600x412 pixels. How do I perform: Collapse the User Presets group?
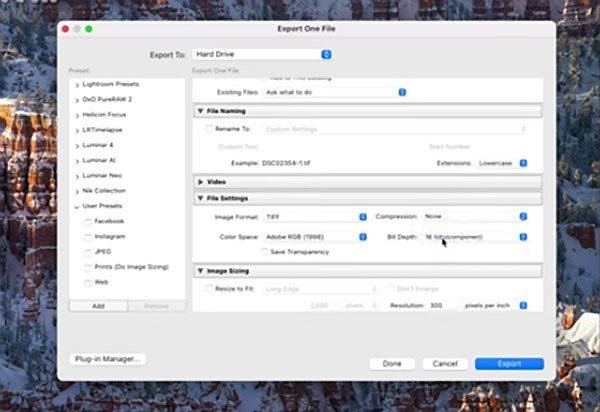tap(77, 207)
